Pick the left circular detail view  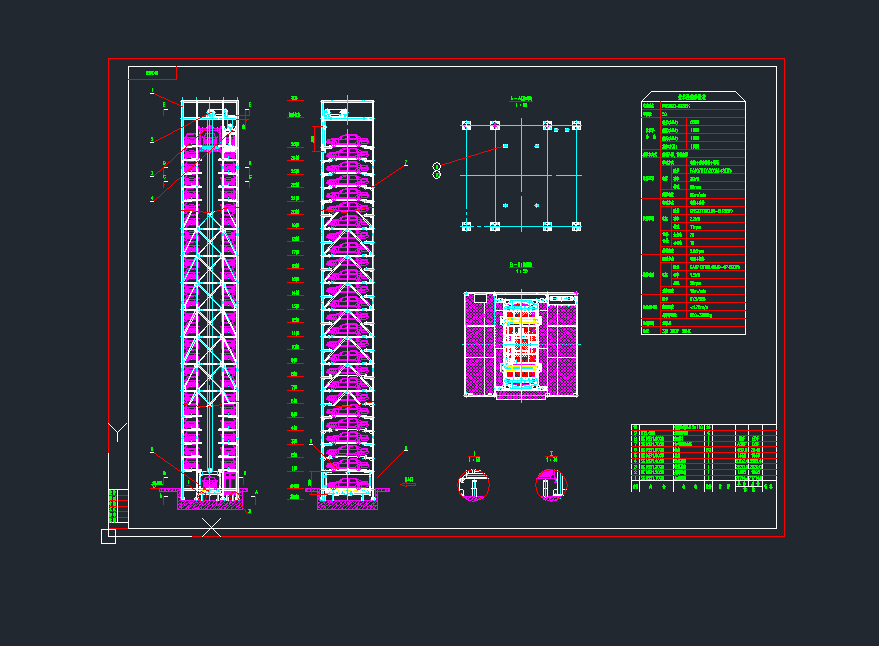(x=473, y=485)
